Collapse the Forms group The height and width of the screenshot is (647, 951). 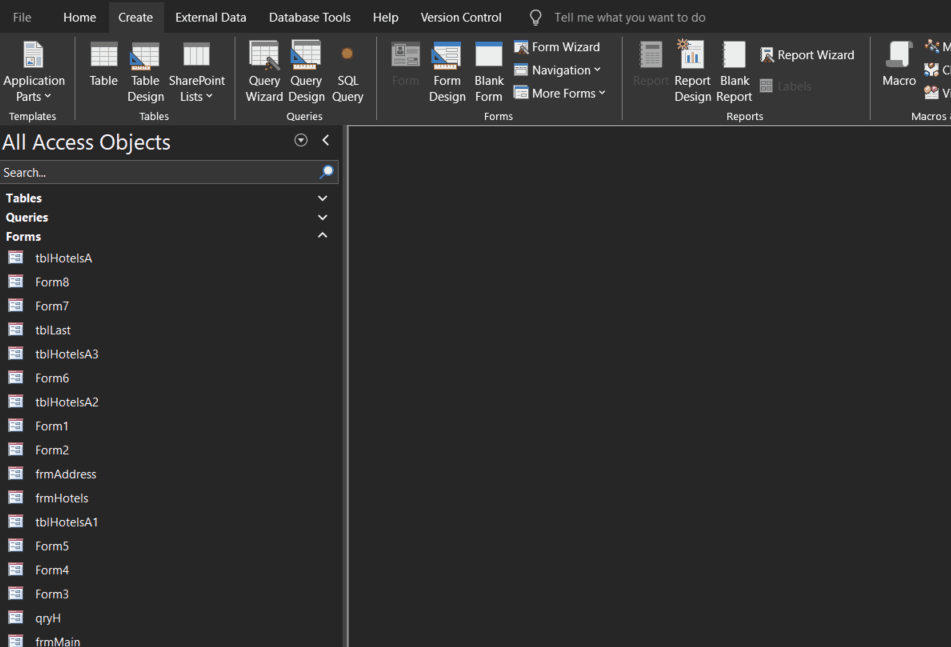pos(322,236)
